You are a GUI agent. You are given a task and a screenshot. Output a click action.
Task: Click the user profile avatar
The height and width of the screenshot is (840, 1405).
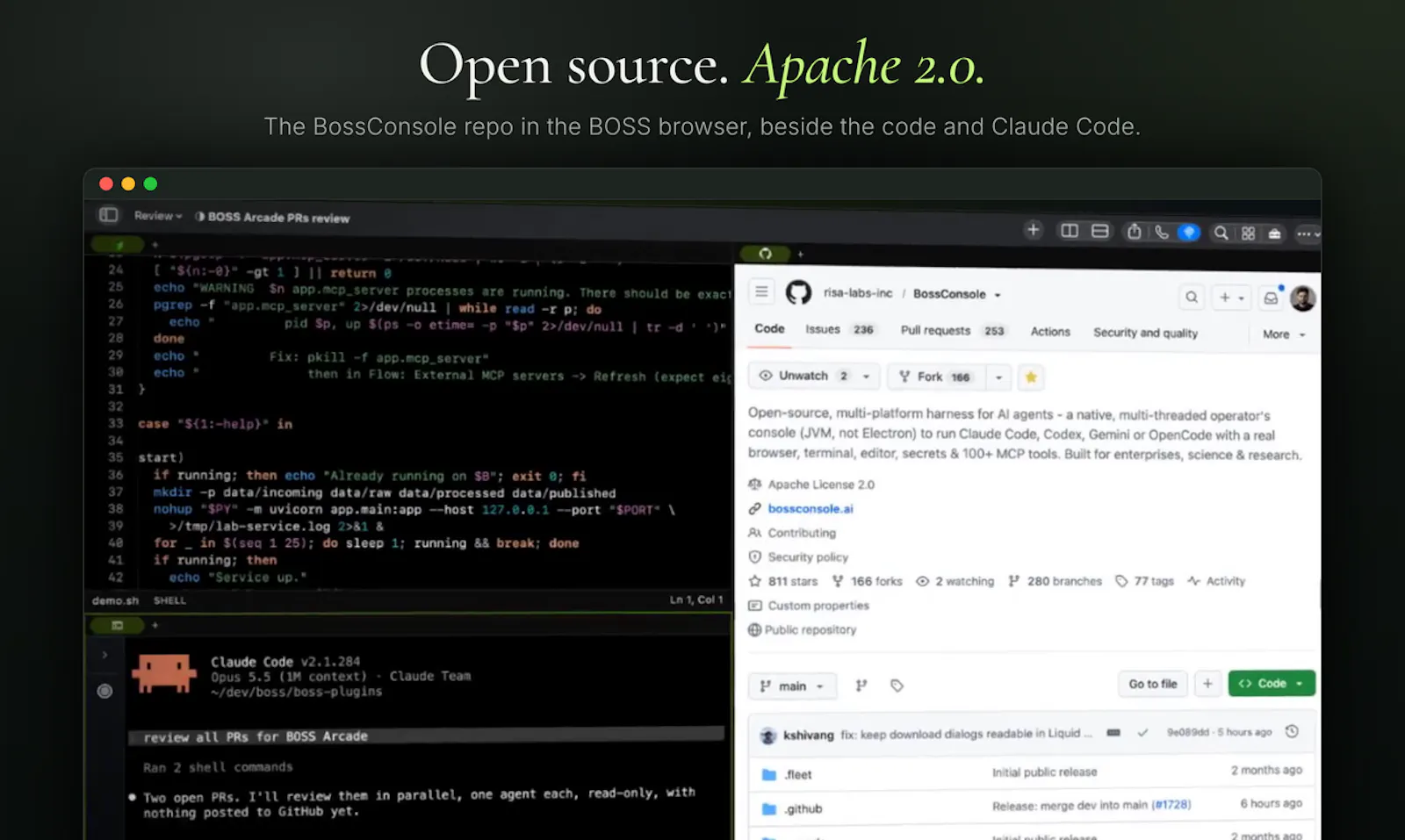(x=1302, y=298)
